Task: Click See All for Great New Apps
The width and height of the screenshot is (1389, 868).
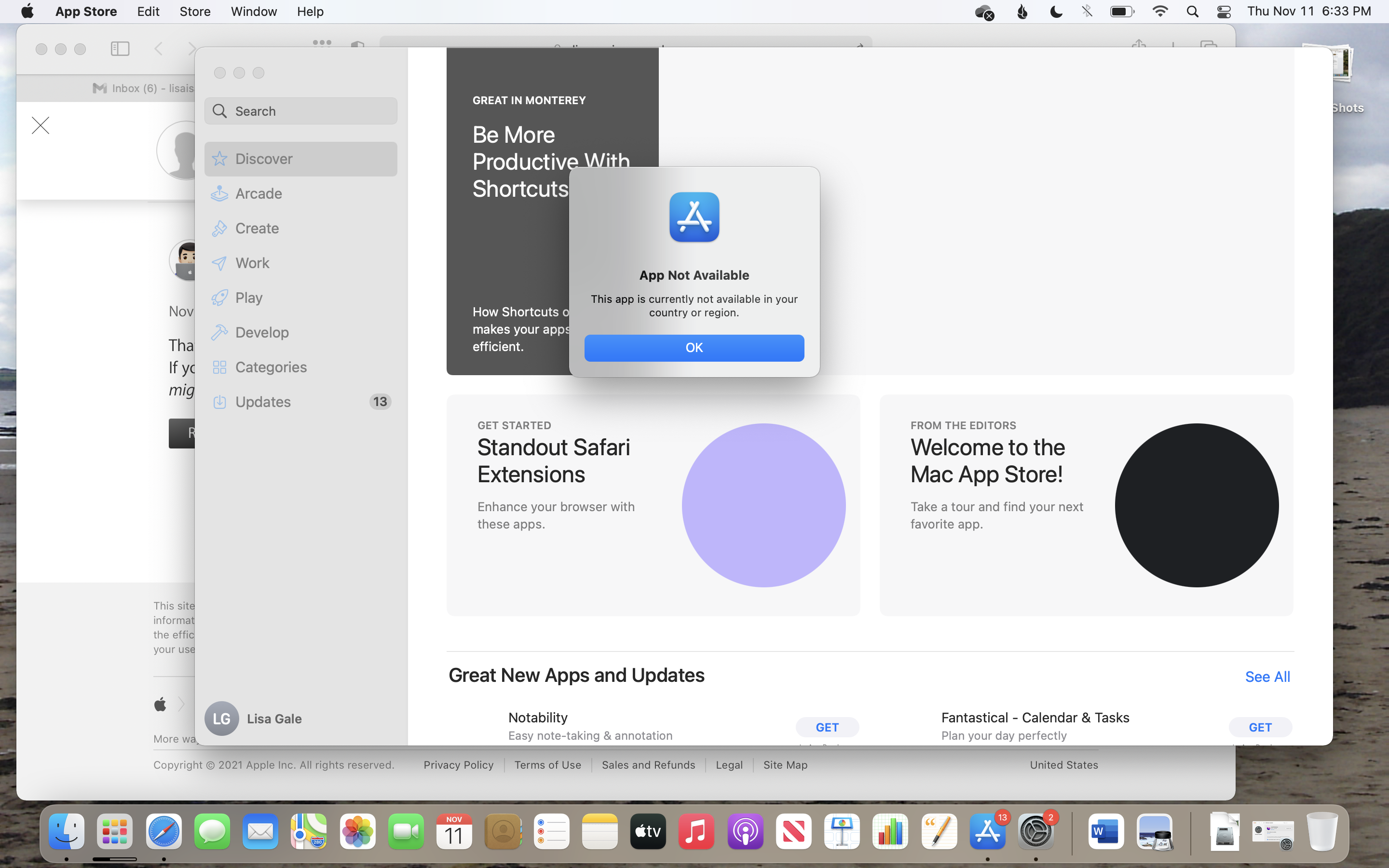Action: click(1267, 676)
